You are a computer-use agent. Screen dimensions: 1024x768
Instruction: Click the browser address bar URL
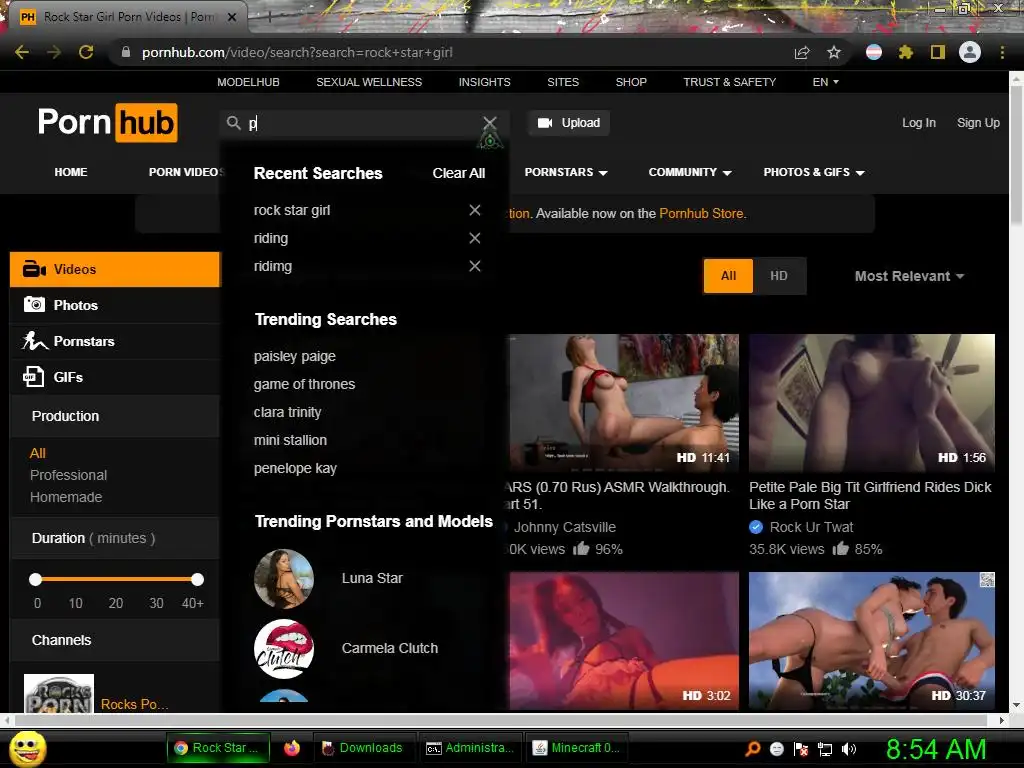click(297, 52)
